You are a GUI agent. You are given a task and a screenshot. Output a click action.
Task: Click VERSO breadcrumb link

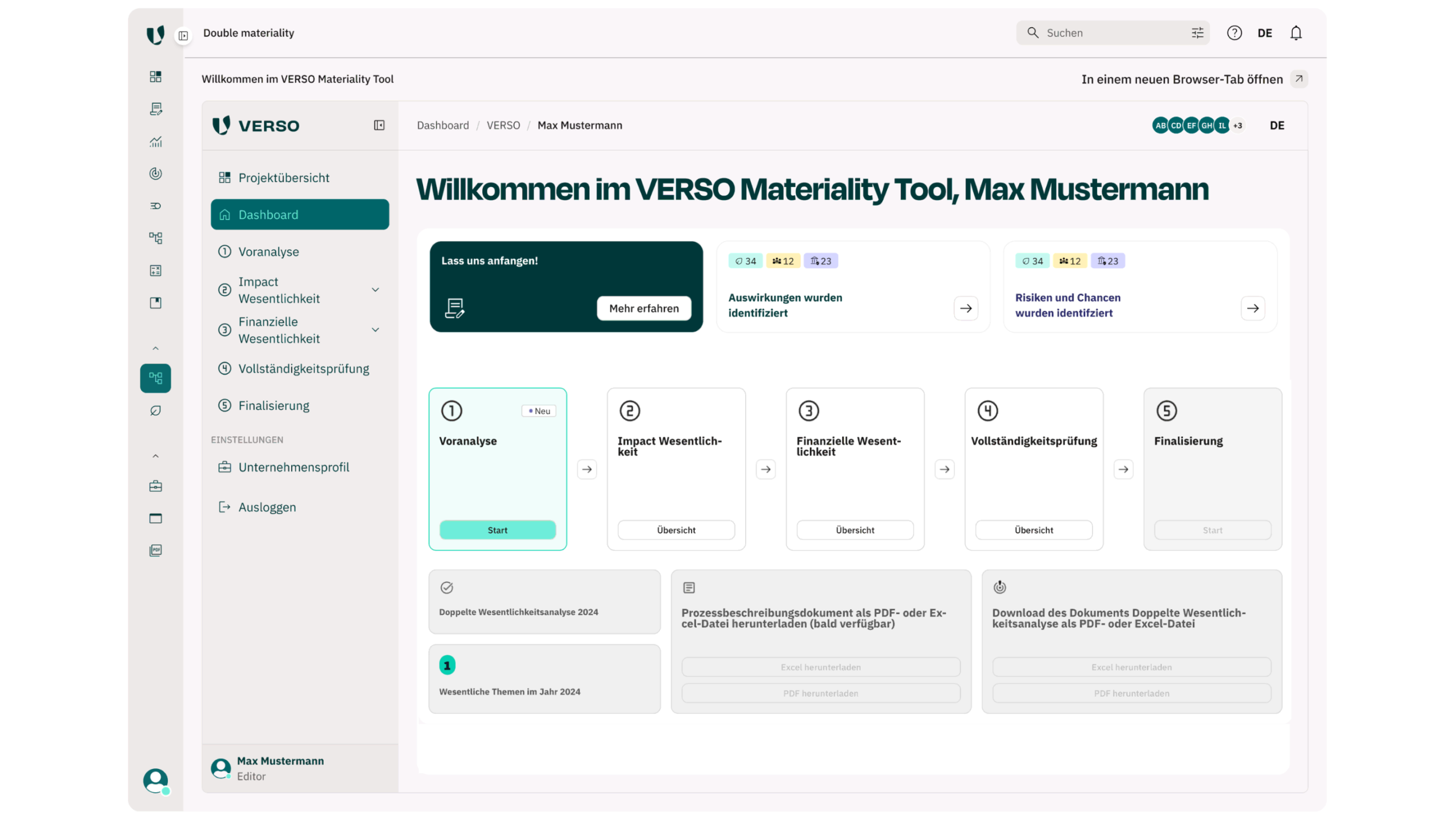(x=503, y=125)
